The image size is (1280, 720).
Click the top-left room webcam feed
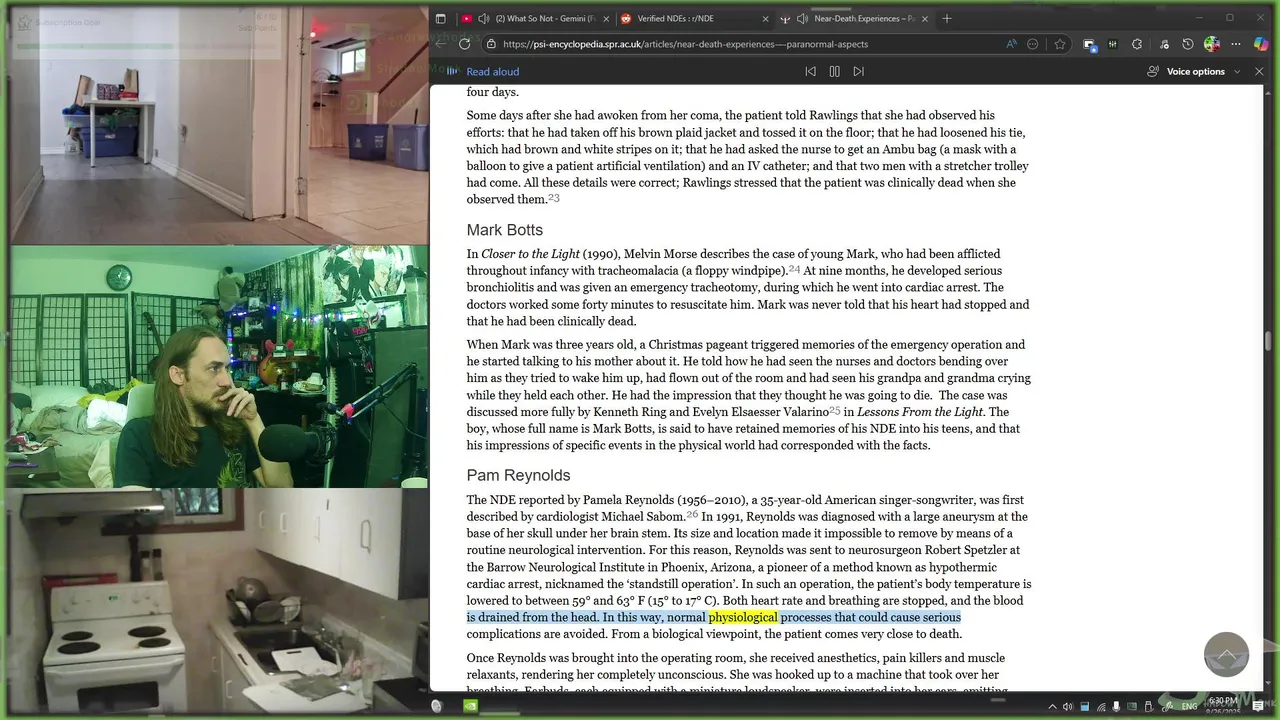(x=219, y=124)
